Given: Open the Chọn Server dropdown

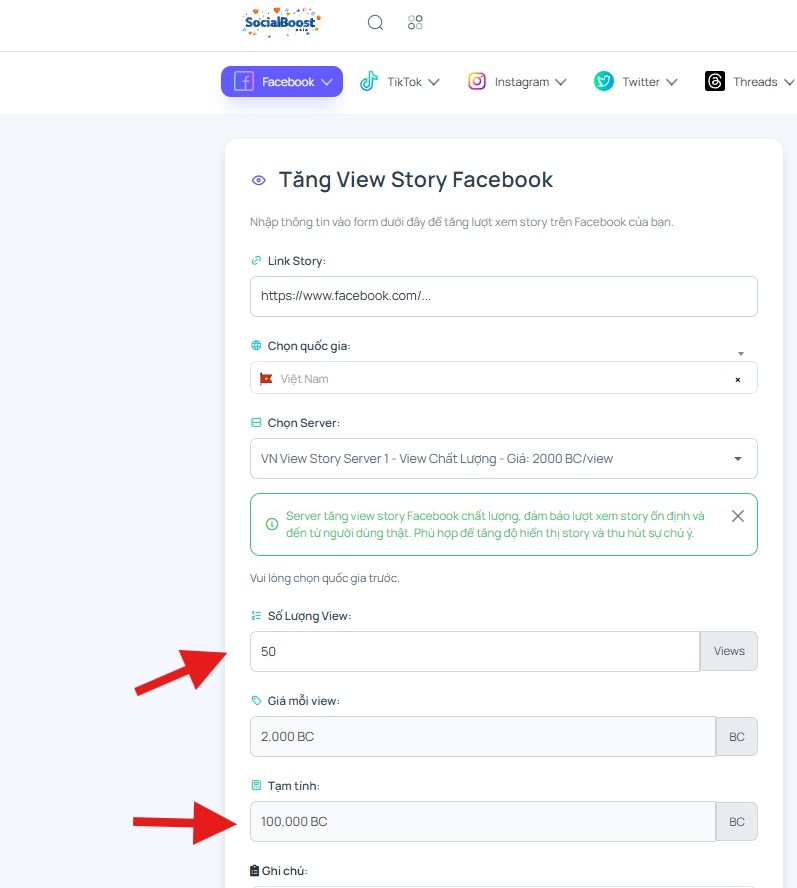Looking at the screenshot, I should (504, 459).
